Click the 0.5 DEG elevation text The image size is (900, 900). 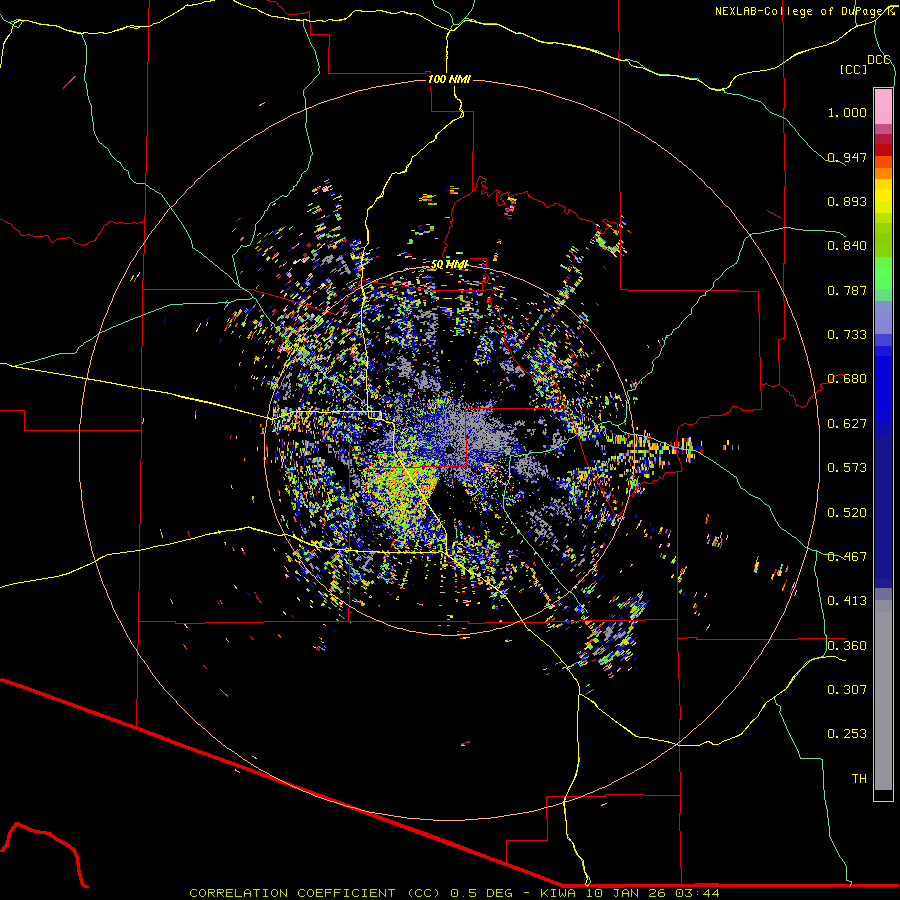pyautogui.click(x=481, y=893)
